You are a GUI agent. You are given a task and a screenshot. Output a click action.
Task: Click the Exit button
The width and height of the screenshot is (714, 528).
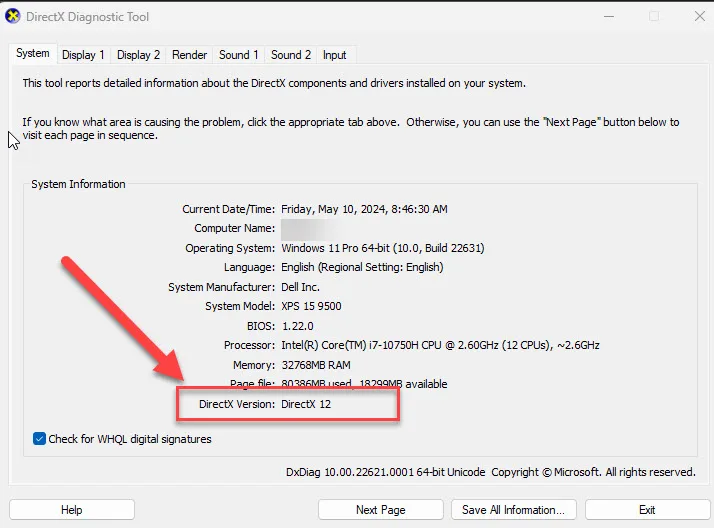(647, 510)
